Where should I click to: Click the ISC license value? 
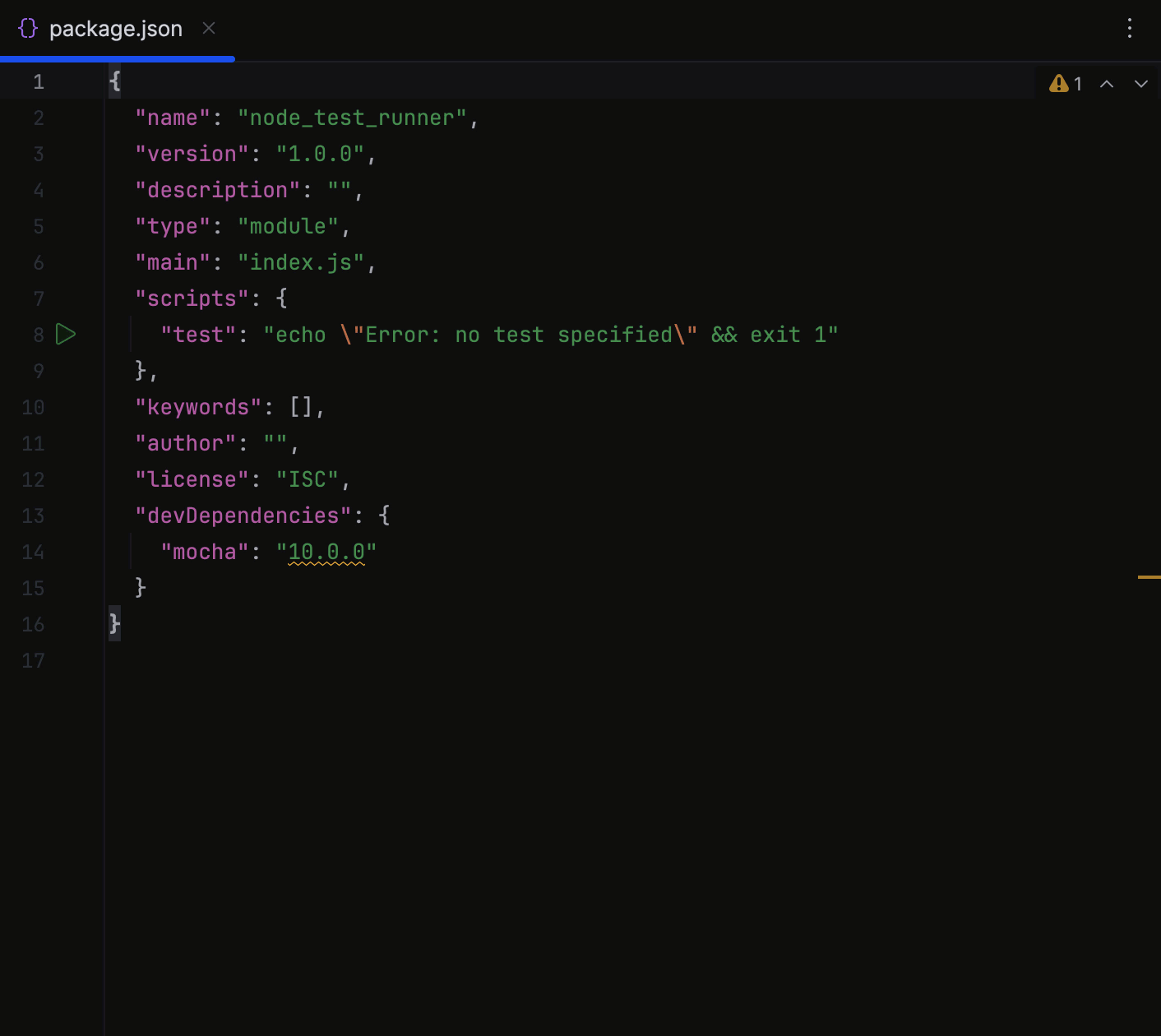[x=309, y=479]
